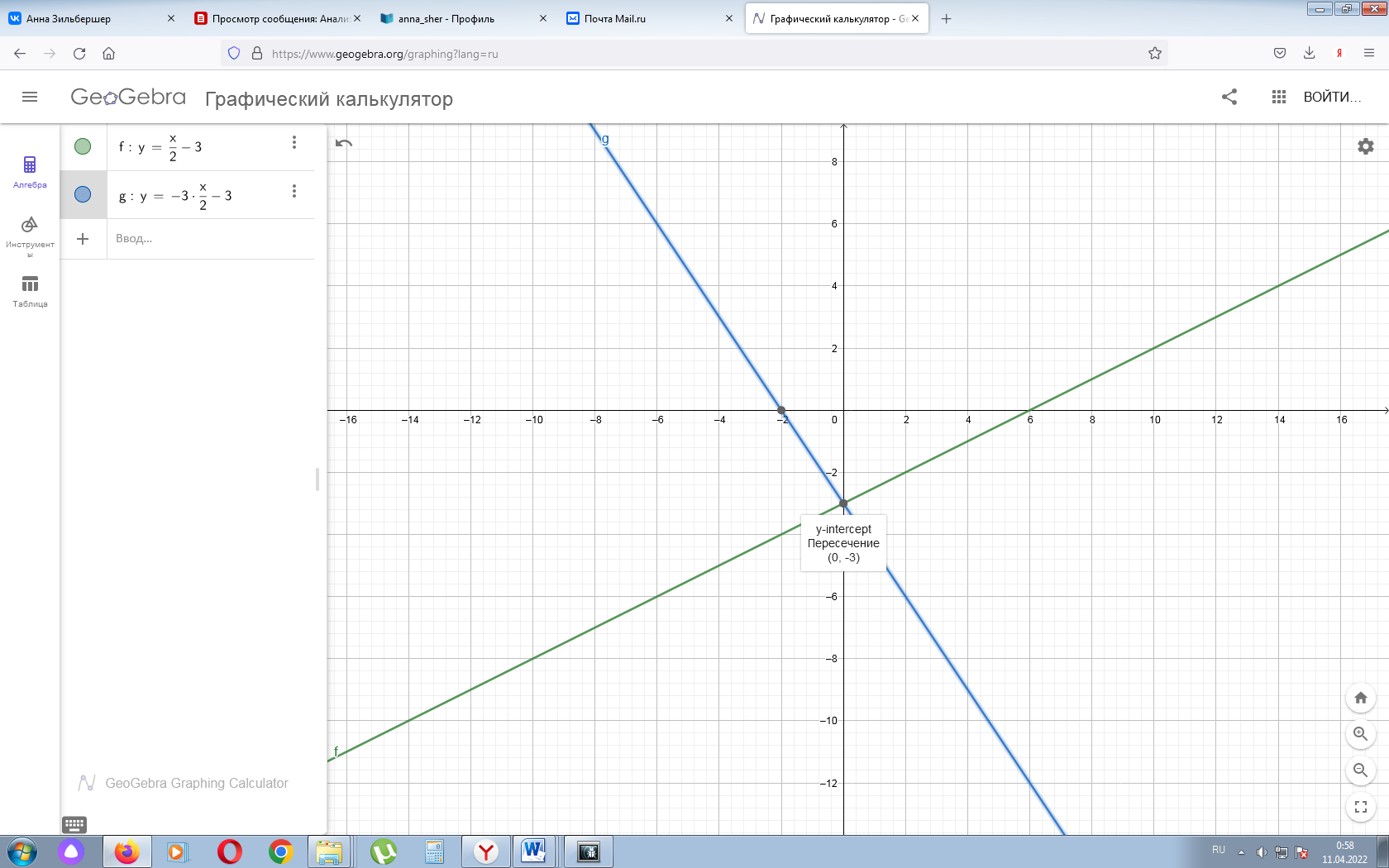Image resolution: width=1389 pixels, height=868 pixels.
Task: Add new input row with plus icon
Action: click(x=83, y=239)
